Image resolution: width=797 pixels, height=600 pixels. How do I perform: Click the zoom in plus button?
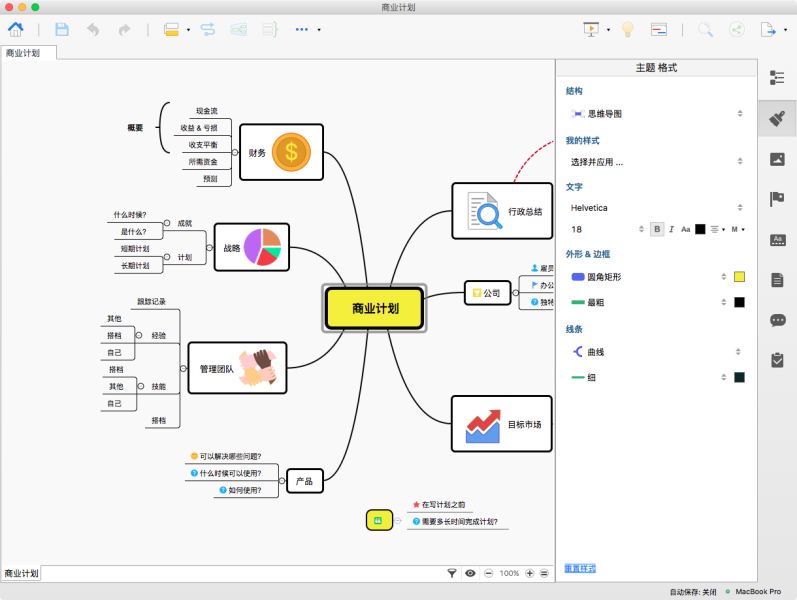tap(530, 573)
